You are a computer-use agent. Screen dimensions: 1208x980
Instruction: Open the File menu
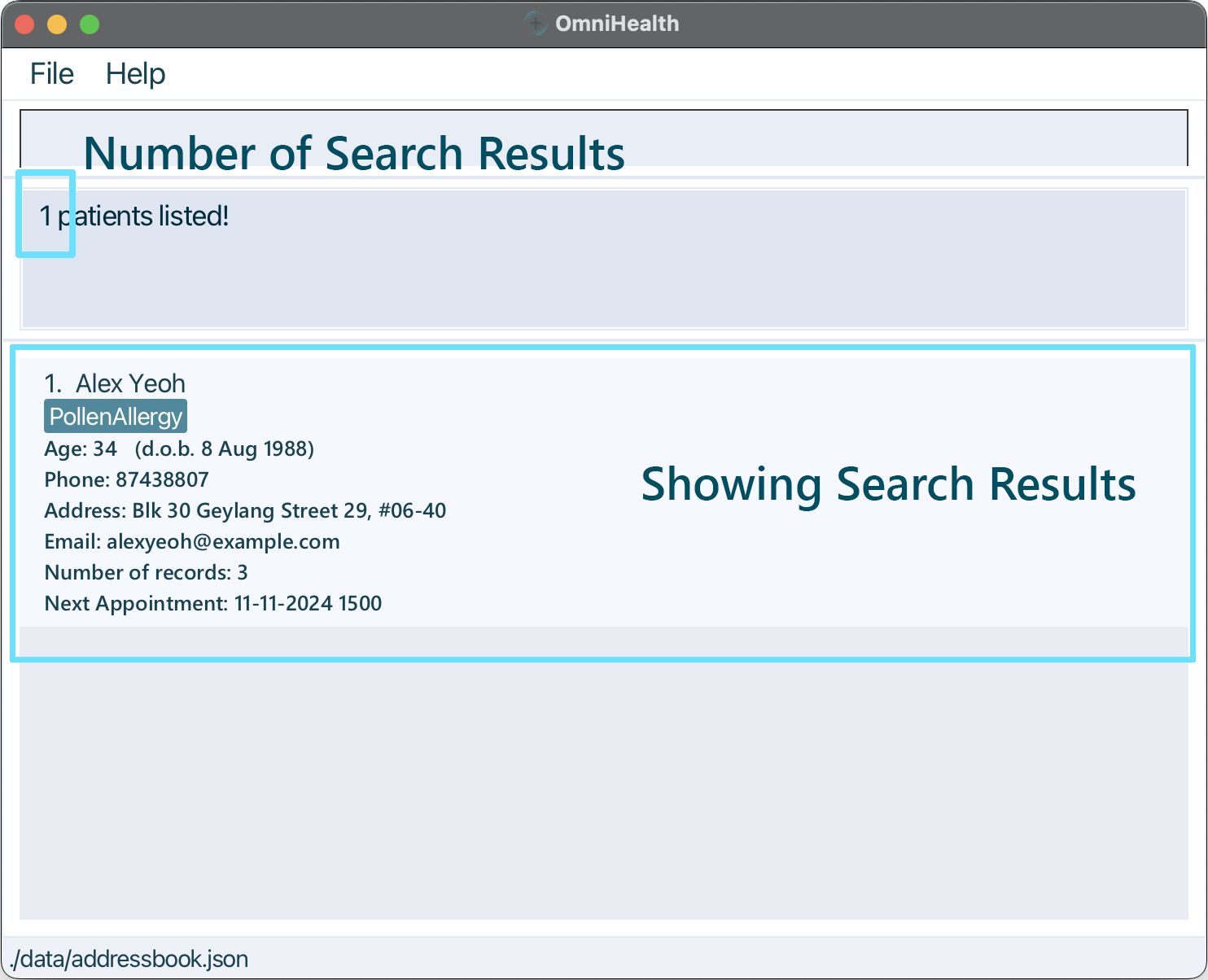coord(52,74)
